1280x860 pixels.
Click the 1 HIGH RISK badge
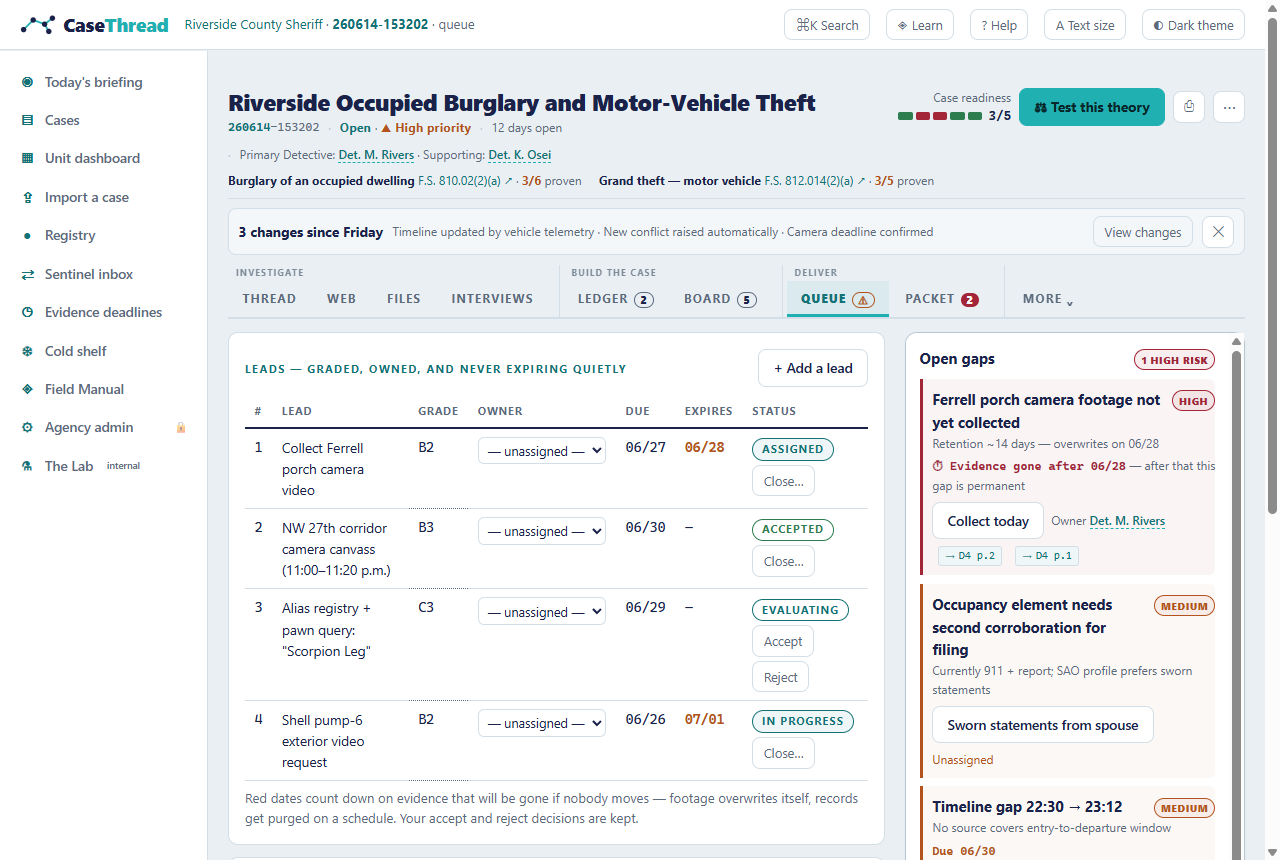1174,360
